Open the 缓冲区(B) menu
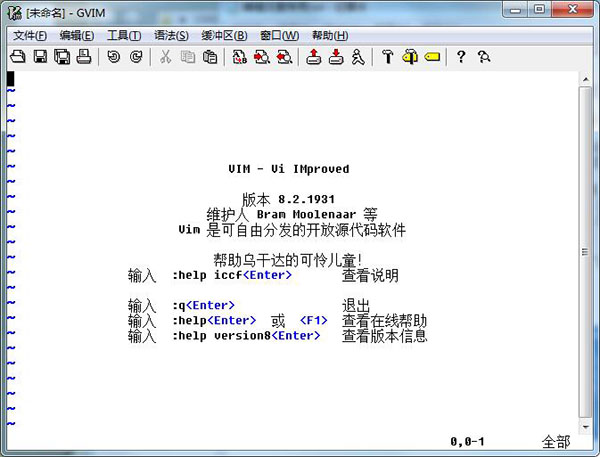600x457 pixels. pyautogui.click(x=224, y=36)
